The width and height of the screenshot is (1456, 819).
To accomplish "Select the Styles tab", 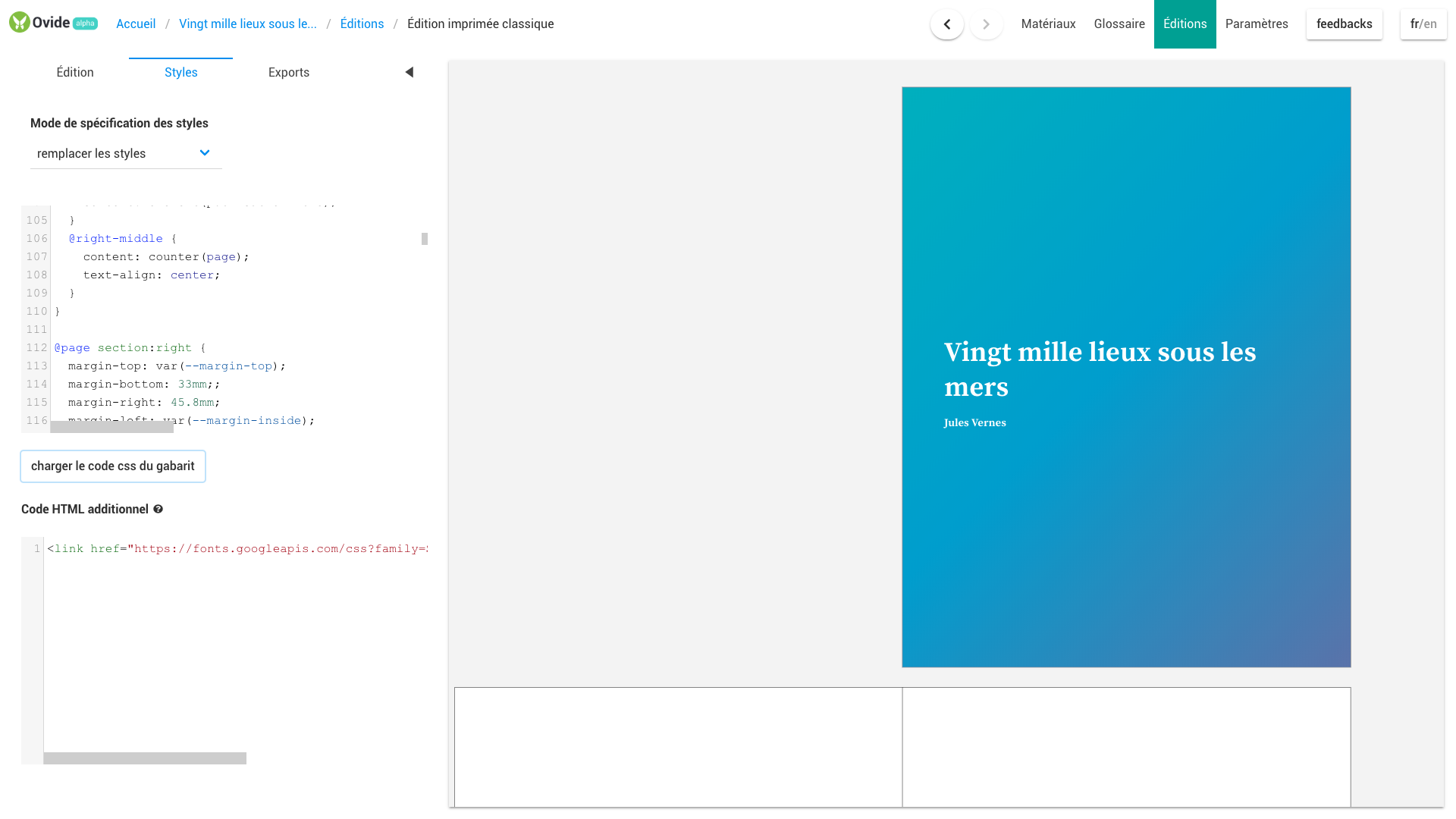I will pyautogui.click(x=180, y=72).
